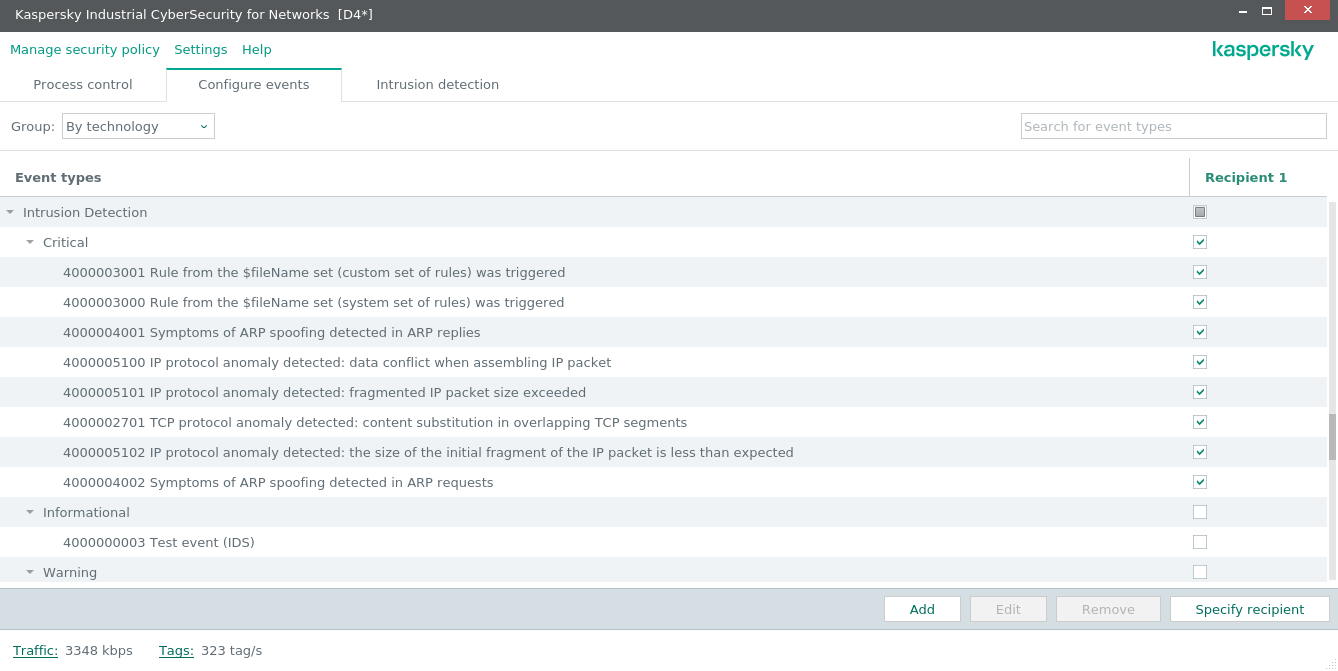Viewport: 1338px width, 671px height.
Task: Collapse the Informational events group
Action: click(30, 512)
